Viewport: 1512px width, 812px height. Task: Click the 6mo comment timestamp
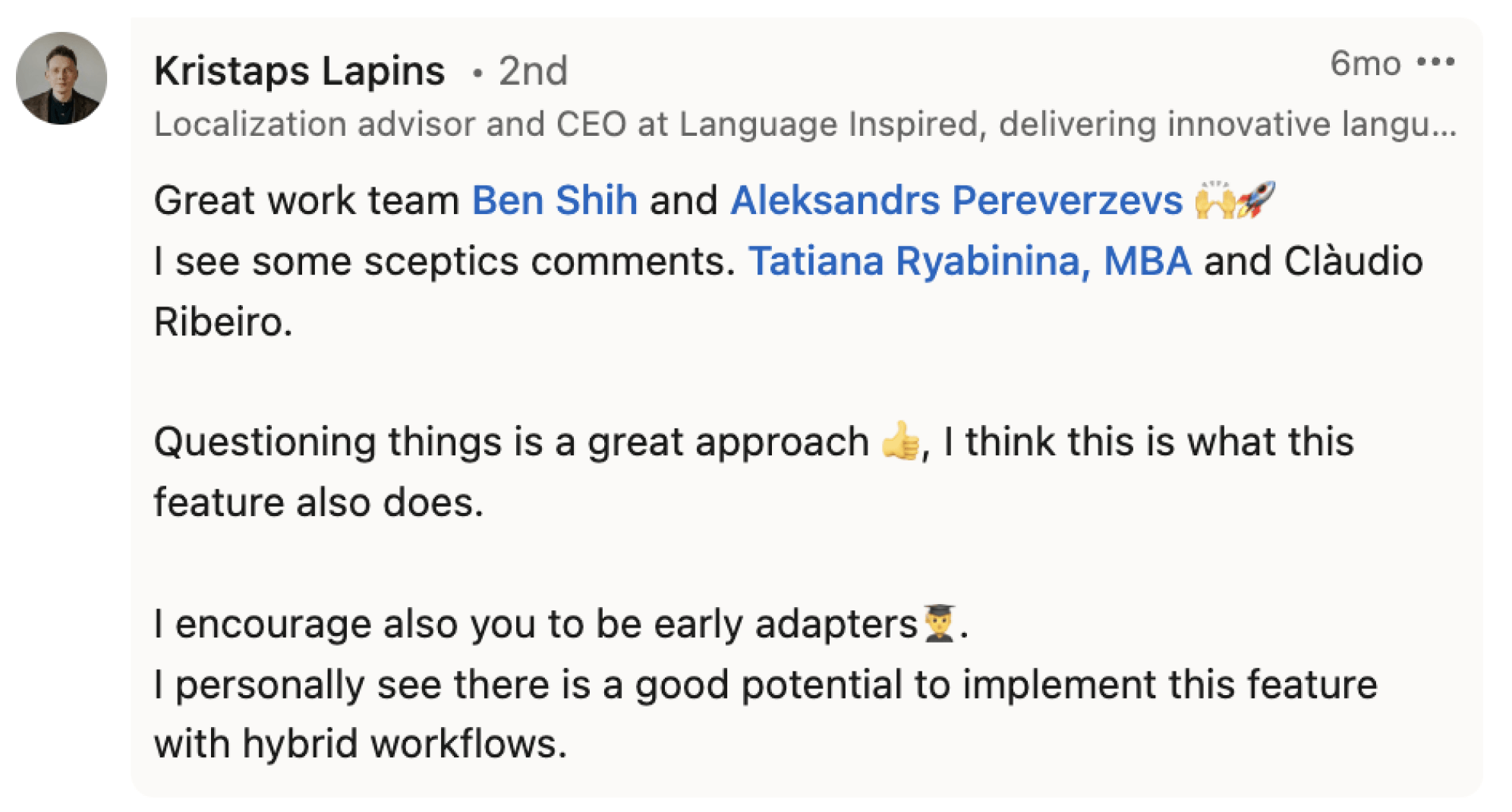(1365, 64)
